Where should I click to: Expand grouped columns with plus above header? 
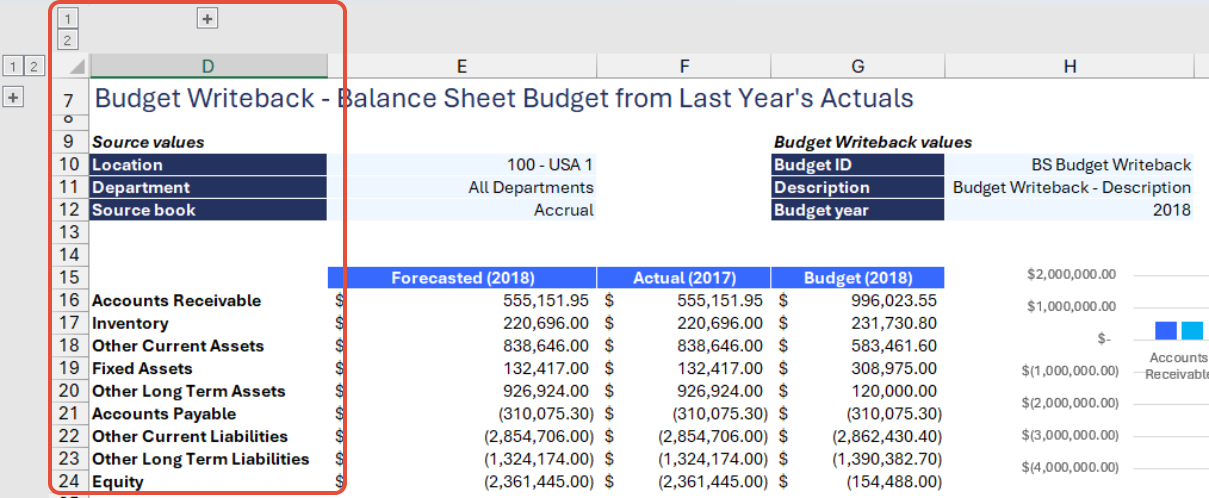click(208, 18)
